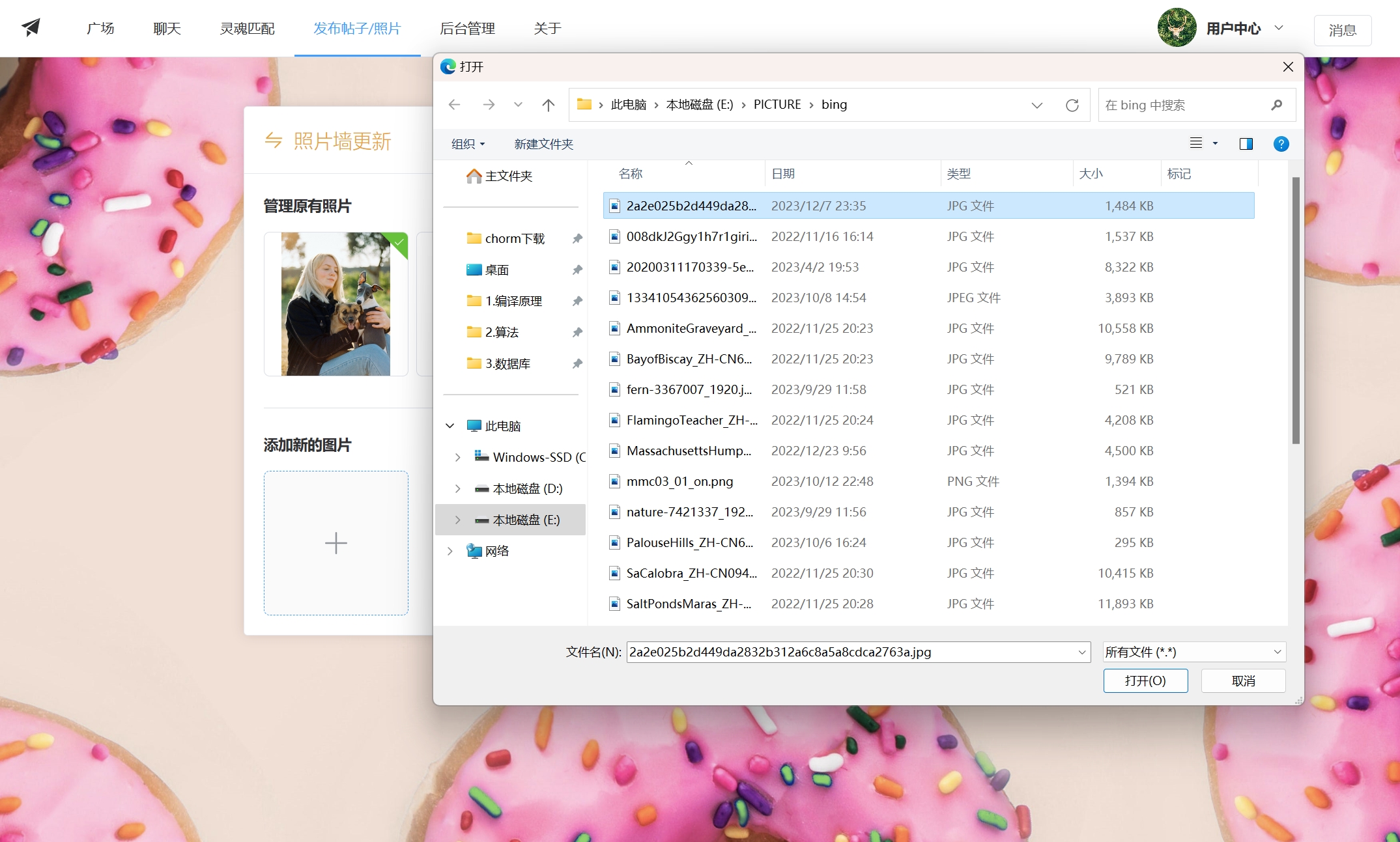Open the 所有文件 file type dropdown
This screenshot has height=842, width=1400.
click(1193, 652)
